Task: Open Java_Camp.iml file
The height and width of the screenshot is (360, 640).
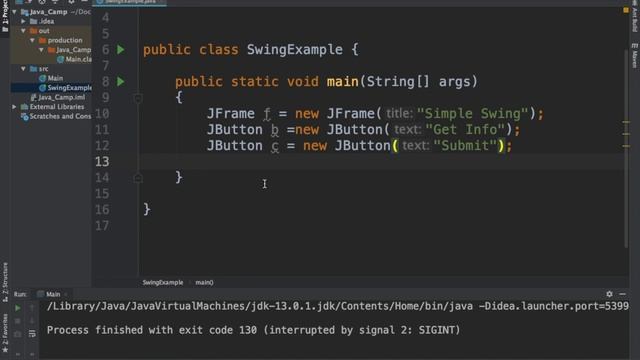Action: click(x=58, y=98)
